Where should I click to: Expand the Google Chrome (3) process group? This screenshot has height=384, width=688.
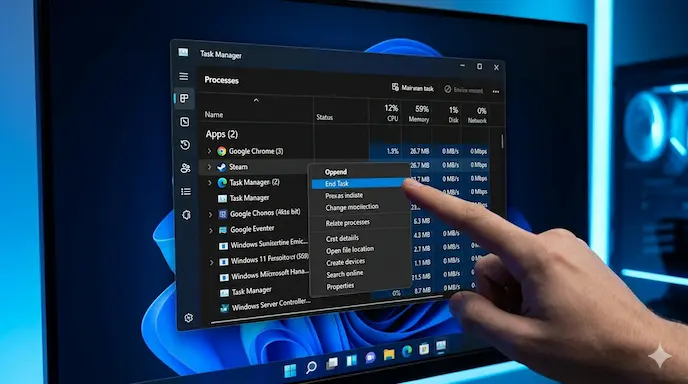pos(209,151)
